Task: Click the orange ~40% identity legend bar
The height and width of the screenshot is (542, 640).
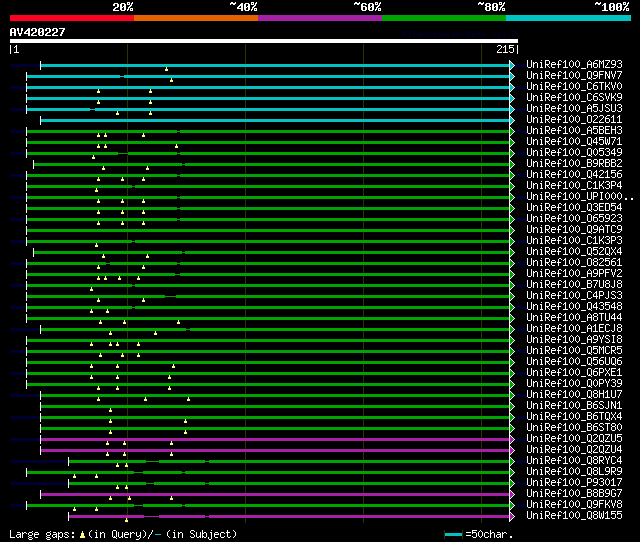Action: (x=195, y=18)
